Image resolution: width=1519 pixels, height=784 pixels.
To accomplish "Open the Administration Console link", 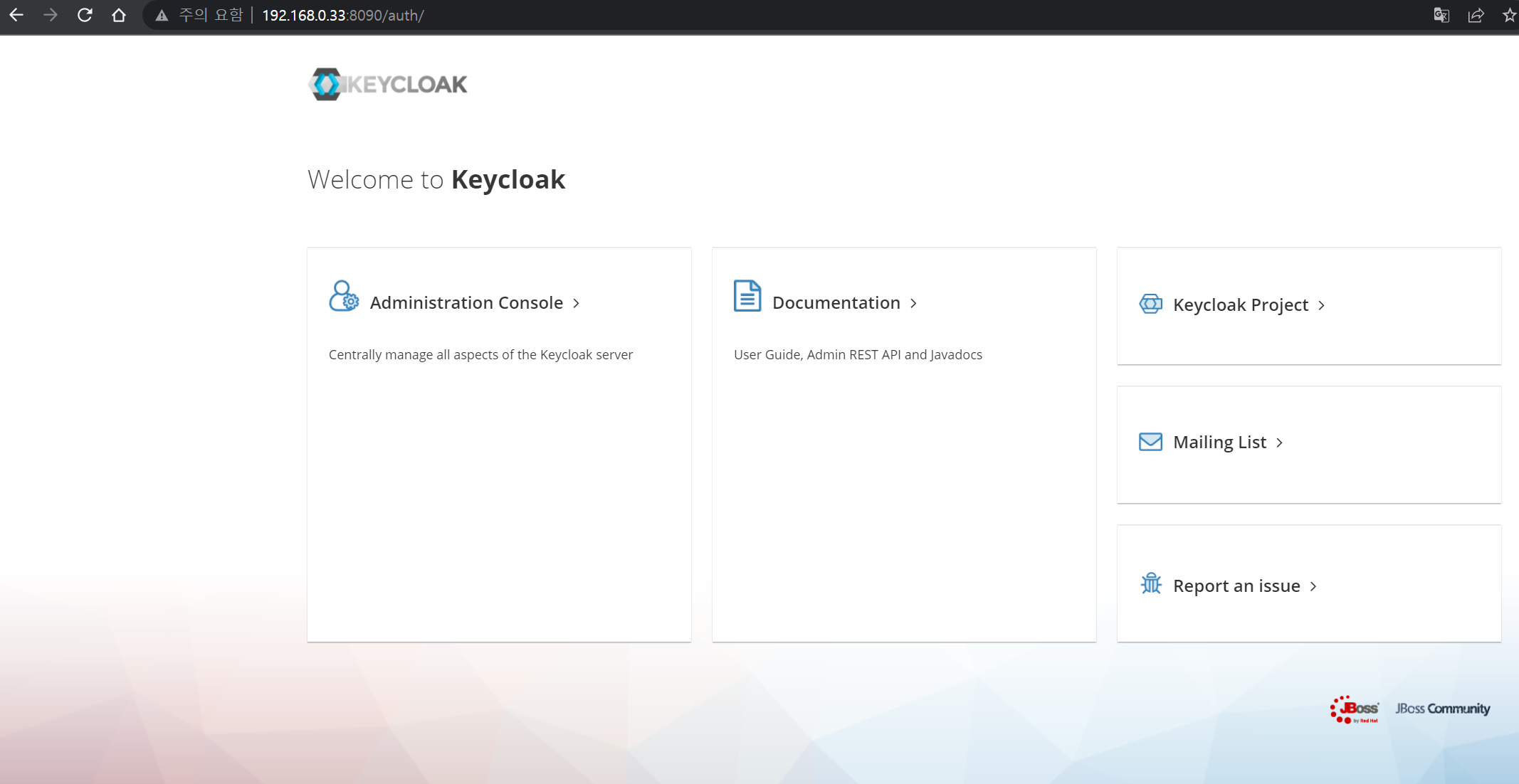I will click(x=466, y=303).
